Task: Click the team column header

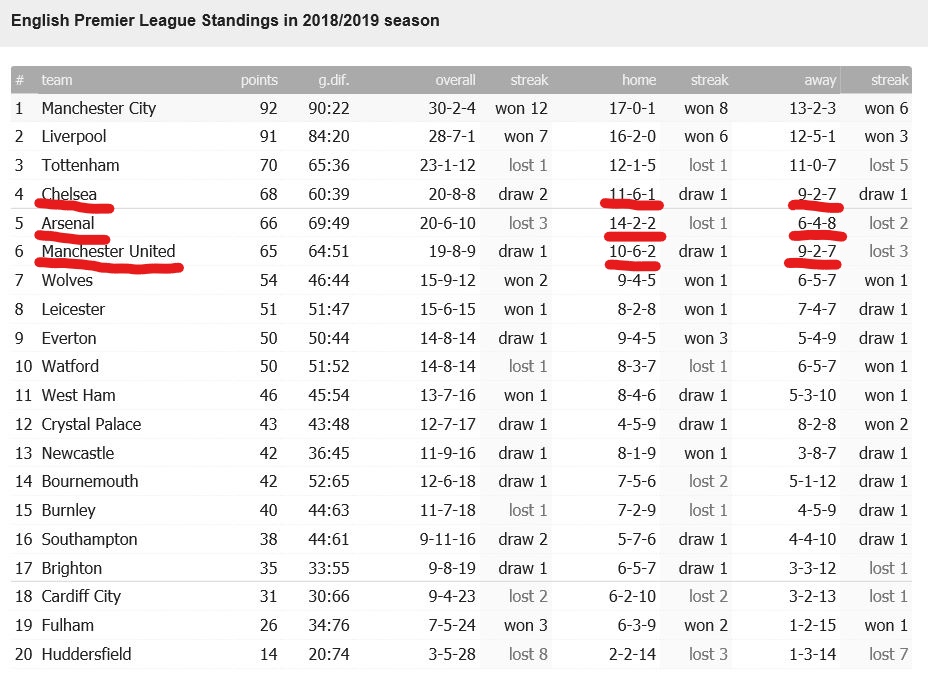Action: click(x=57, y=80)
